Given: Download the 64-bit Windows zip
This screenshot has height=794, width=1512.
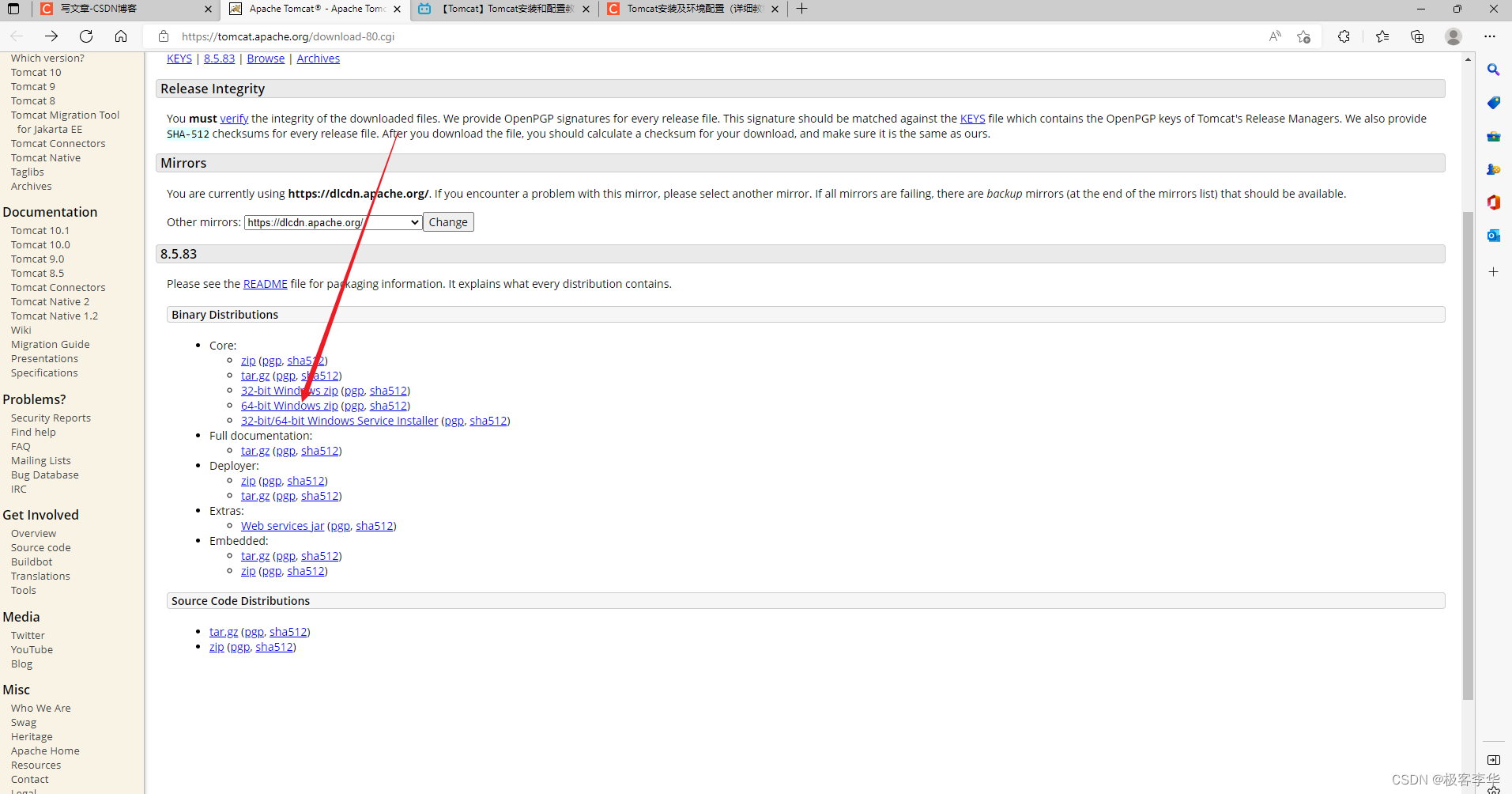Looking at the screenshot, I should (x=289, y=406).
